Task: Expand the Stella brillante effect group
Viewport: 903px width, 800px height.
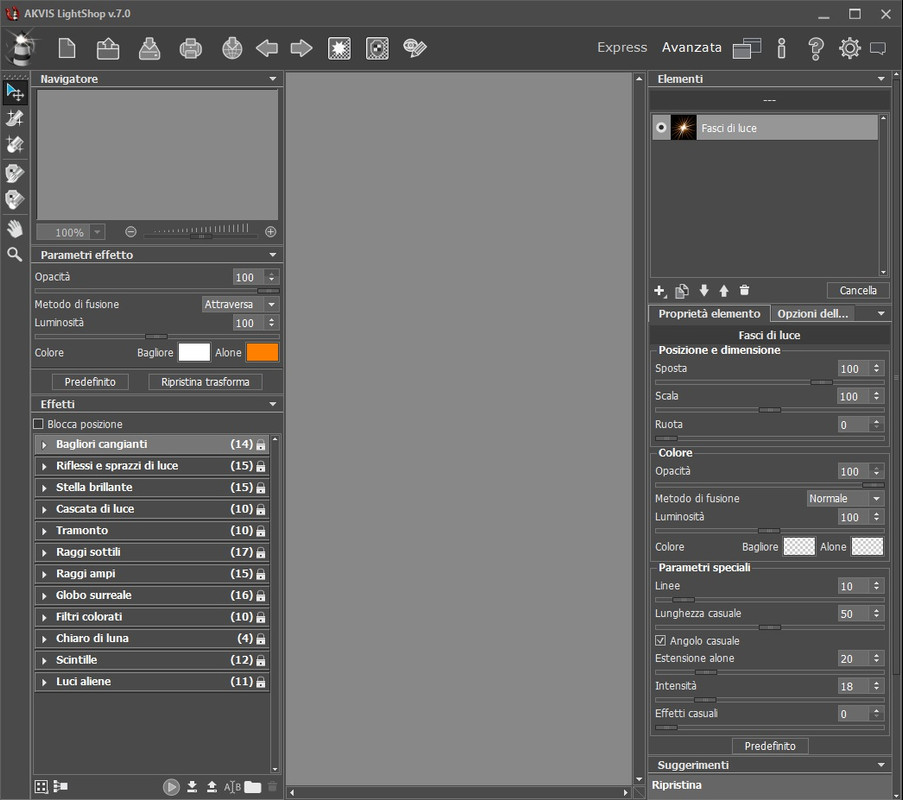Action: point(44,488)
